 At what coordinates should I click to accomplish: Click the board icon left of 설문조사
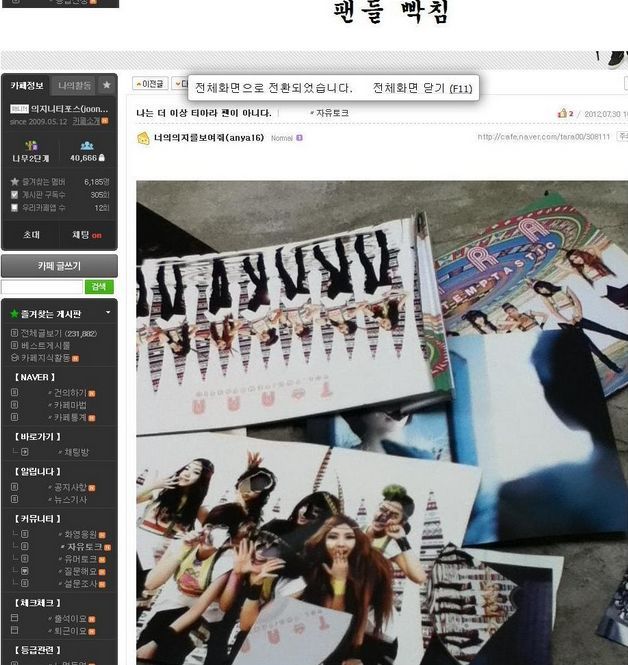[x=25, y=583]
